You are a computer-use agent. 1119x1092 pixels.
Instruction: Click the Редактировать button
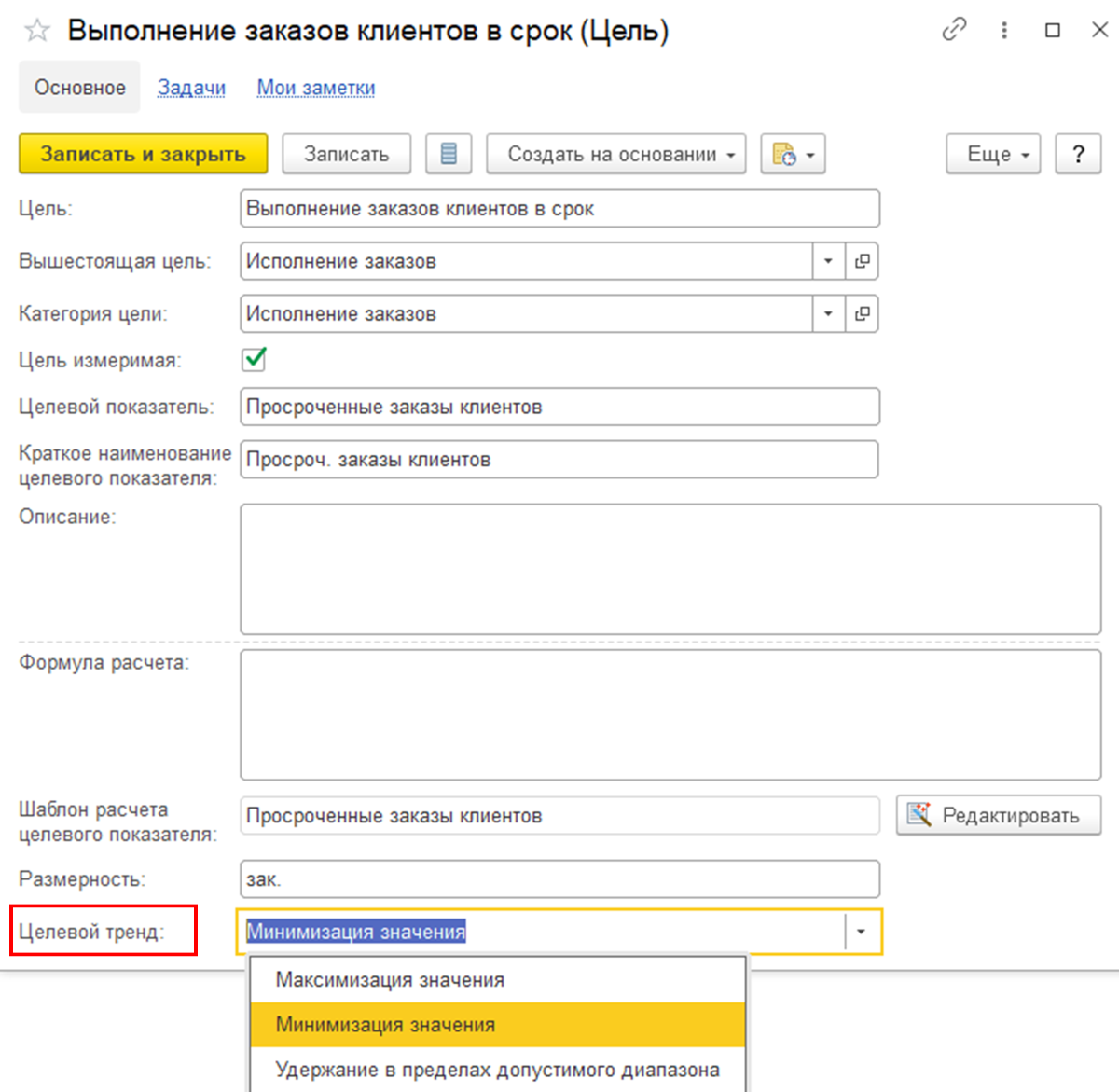pyautogui.click(x=999, y=815)
